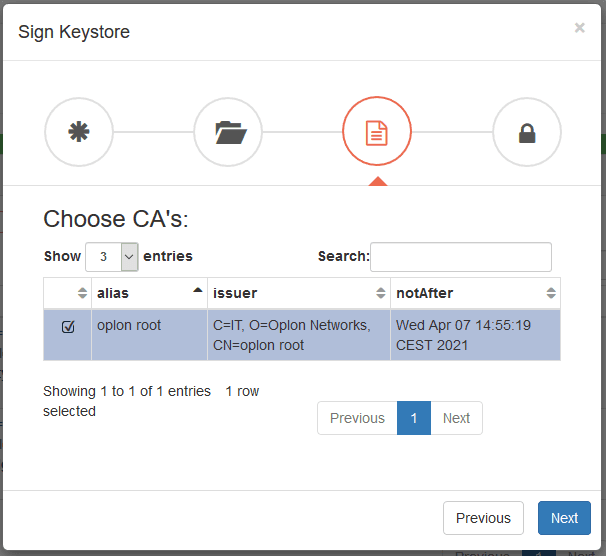
Task: Select the document step icon
Action: click(x=377, y=131)
